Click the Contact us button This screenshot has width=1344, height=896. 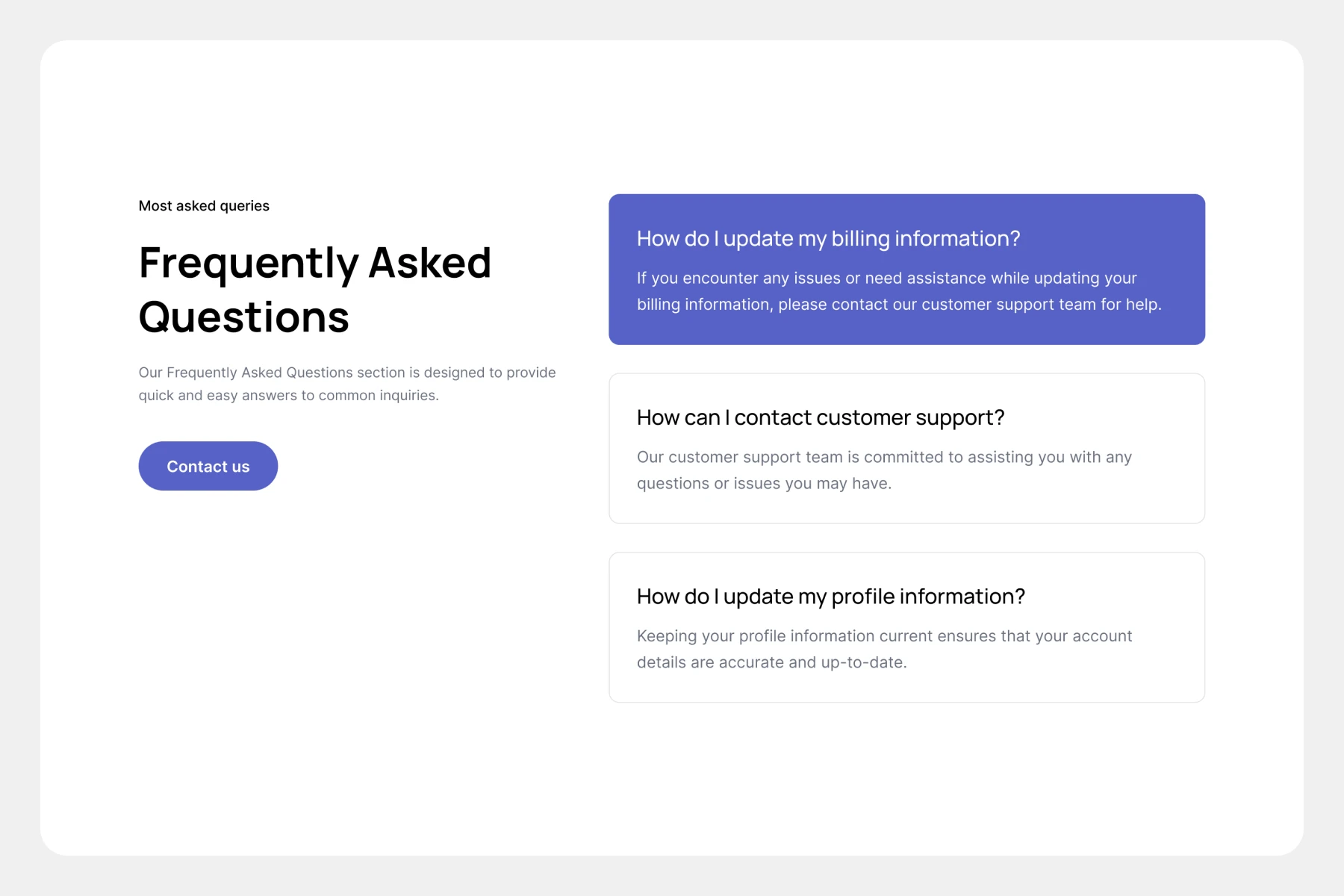point(208,466)
